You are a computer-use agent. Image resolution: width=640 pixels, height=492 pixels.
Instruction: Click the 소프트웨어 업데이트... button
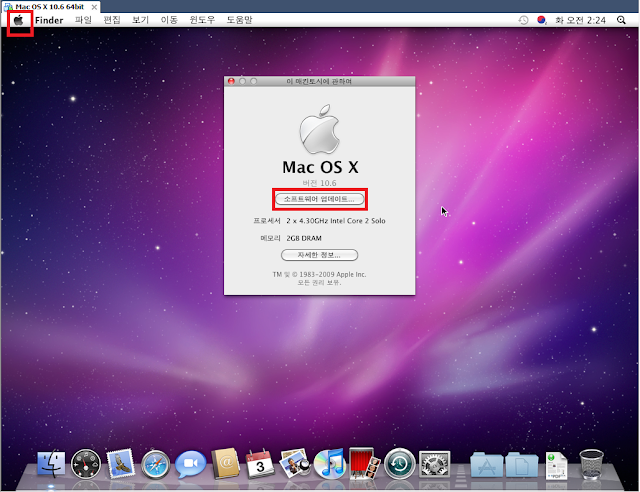(x=320, y=199)
